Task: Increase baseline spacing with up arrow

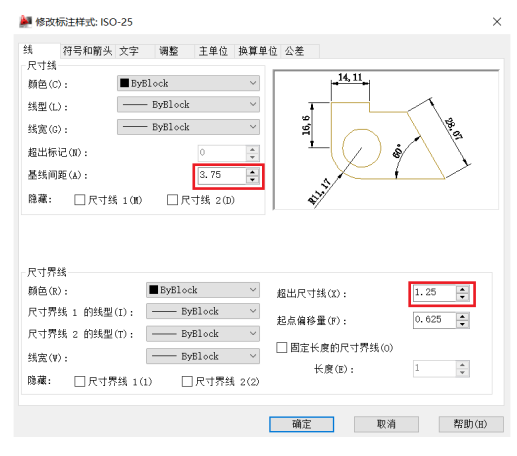Action: (x=252, y=172)
